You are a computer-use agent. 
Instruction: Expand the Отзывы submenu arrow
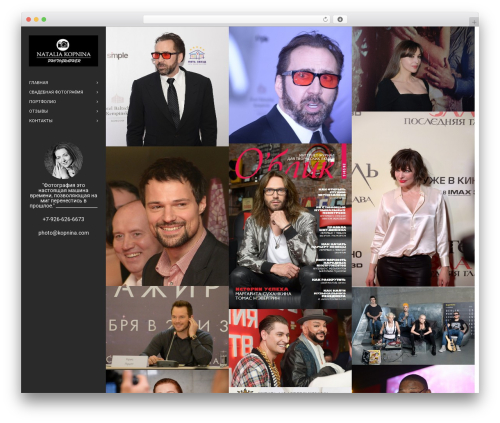pos(97,111)
